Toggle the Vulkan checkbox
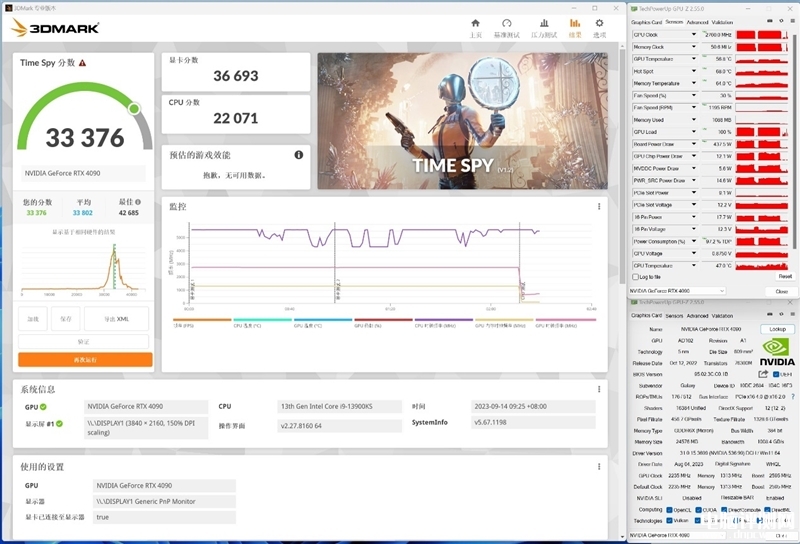The image size is (800, 544). (669, 521)
